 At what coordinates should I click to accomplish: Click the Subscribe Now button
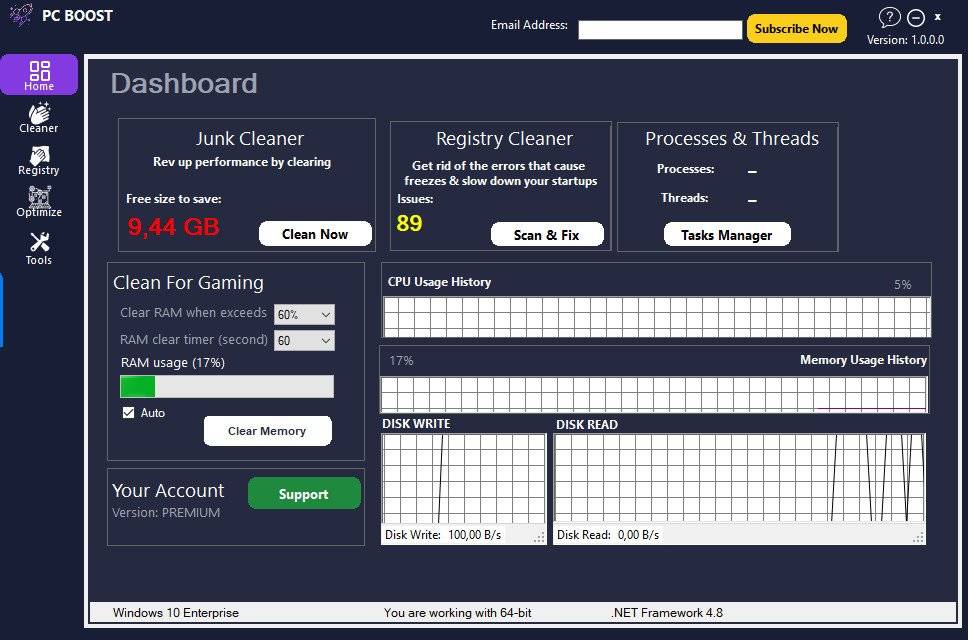point(796,28)
